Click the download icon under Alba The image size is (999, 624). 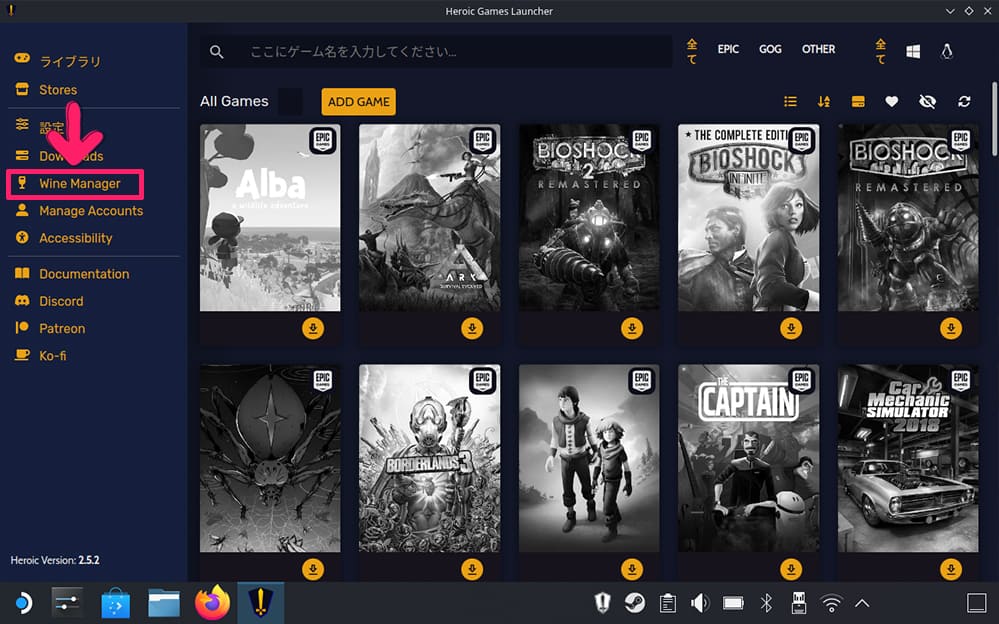coord(313,329)
